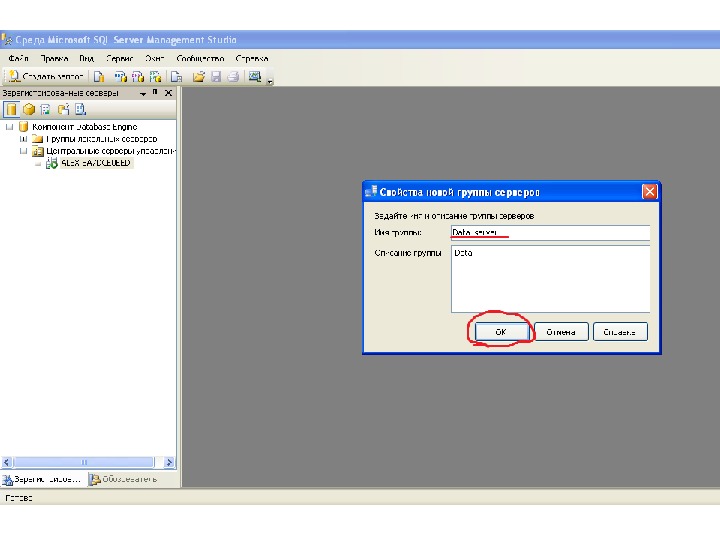Screen dimensions: 720x540
Task: Open the Справка menu
Action: (x=252, y=58)
